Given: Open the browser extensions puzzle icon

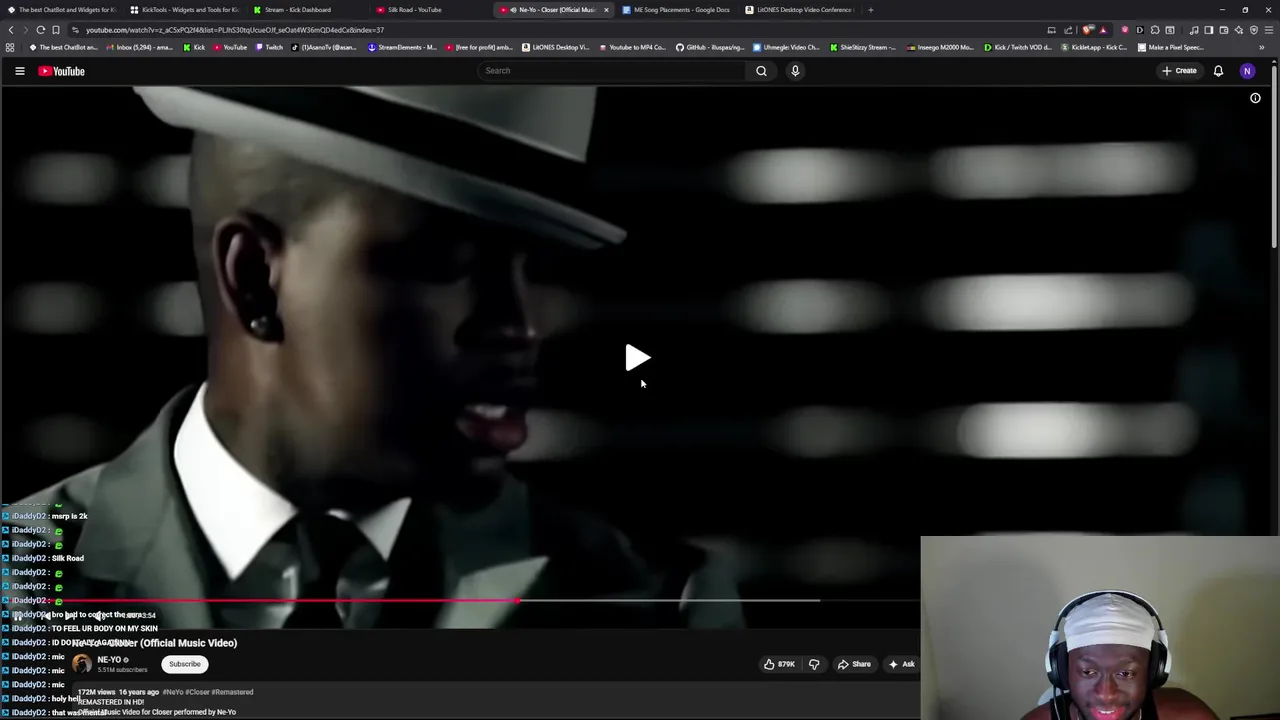Looking at the screenshot, I should (1155, 30).
